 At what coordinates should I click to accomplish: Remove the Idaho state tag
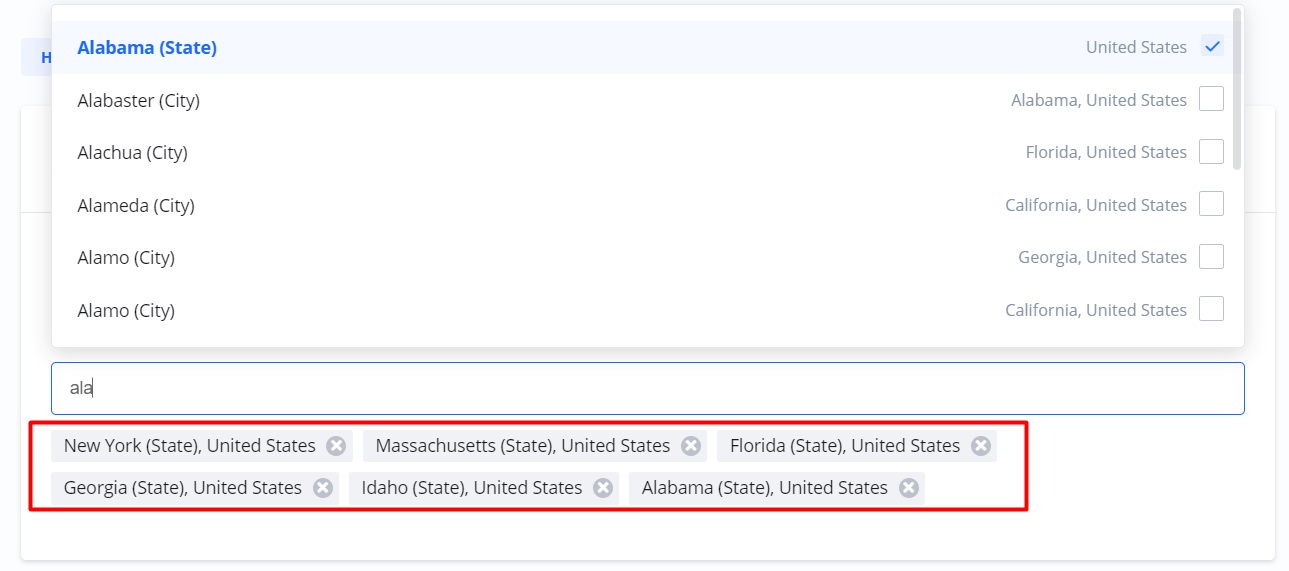[603, 488]
